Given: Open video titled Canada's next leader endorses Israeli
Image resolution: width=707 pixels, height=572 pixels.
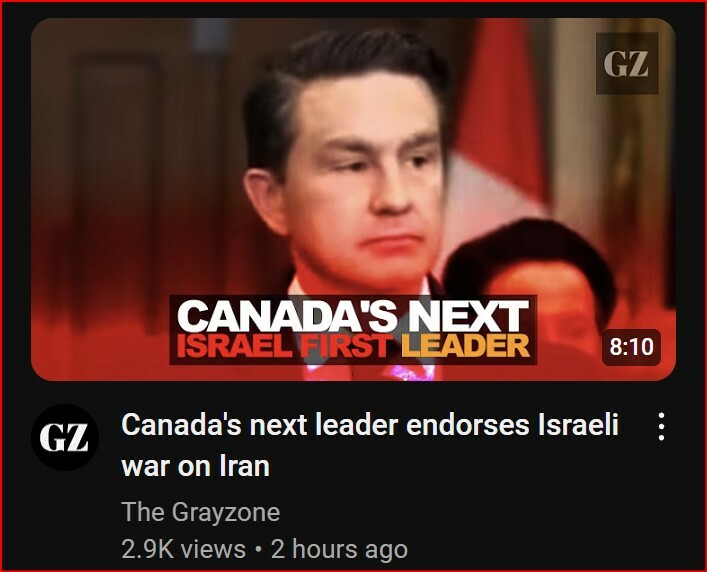Looking at the screenshot, I should [370, 425].
